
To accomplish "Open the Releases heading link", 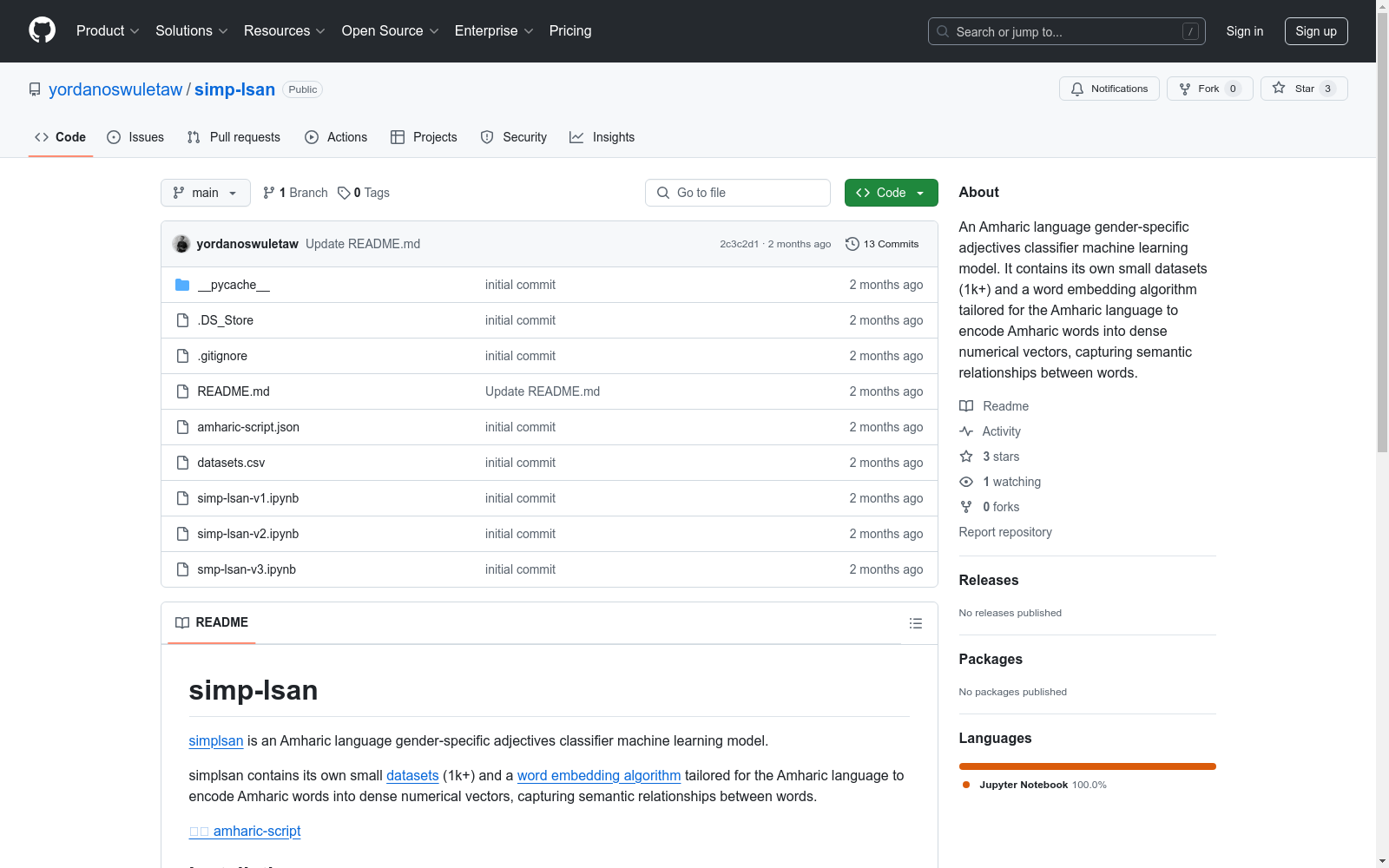I will coord(989,580).
